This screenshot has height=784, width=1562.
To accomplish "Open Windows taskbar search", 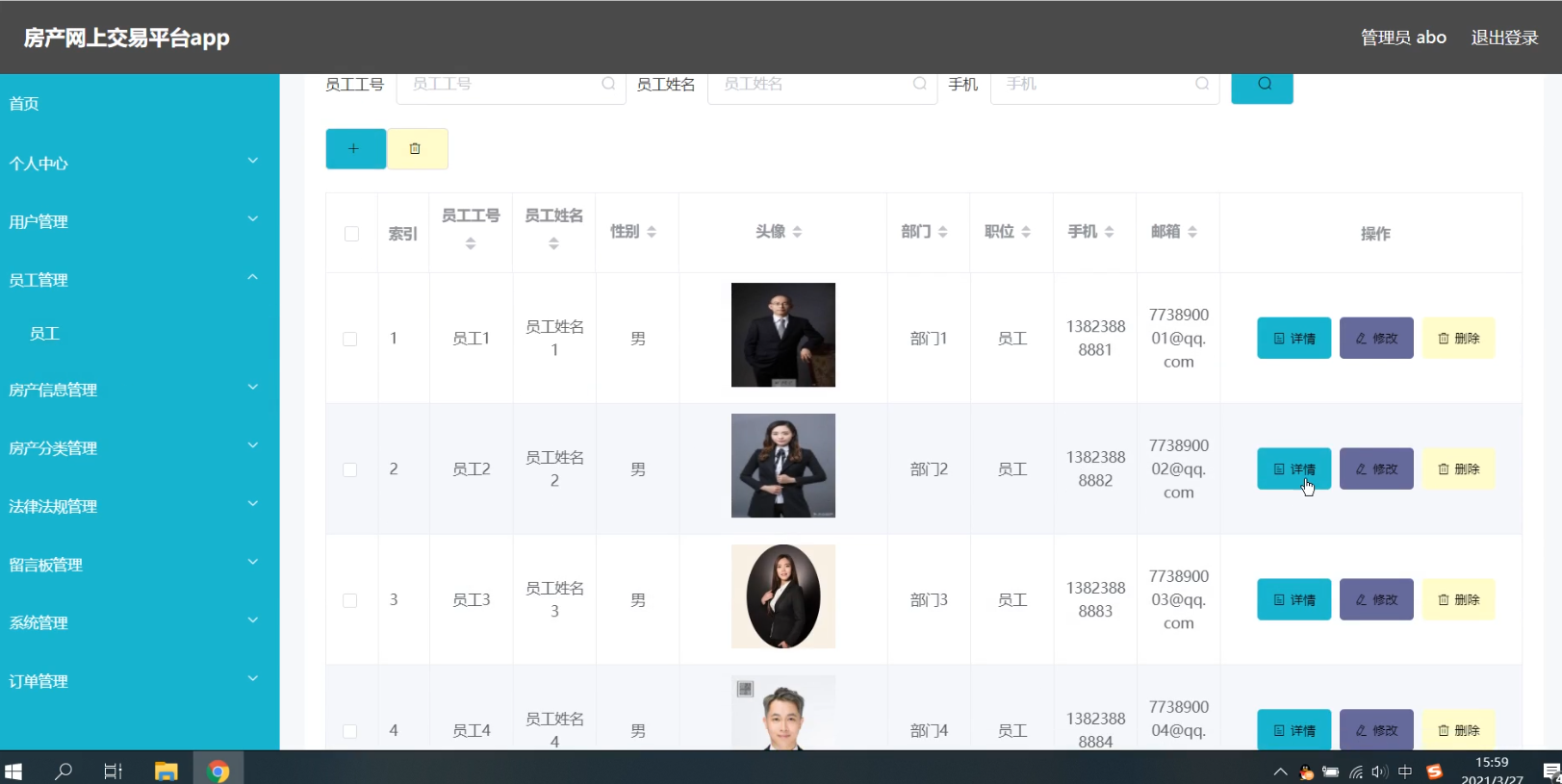I will pos(64,771).
